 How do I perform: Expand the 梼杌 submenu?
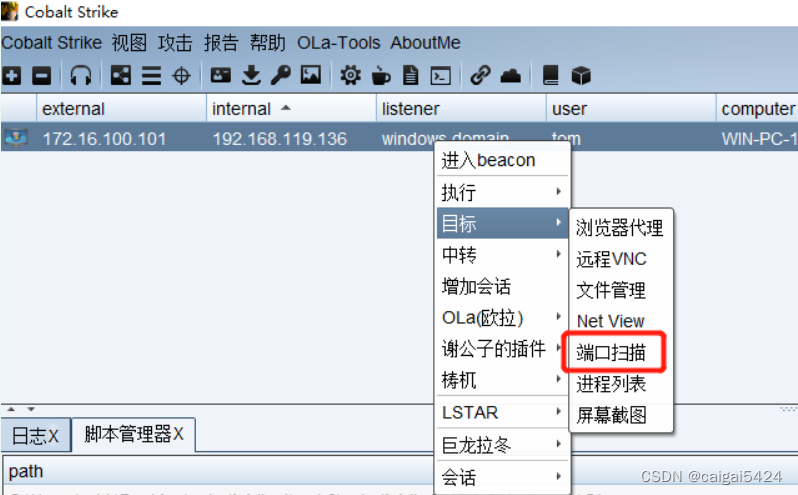click(x=502, y=380)
